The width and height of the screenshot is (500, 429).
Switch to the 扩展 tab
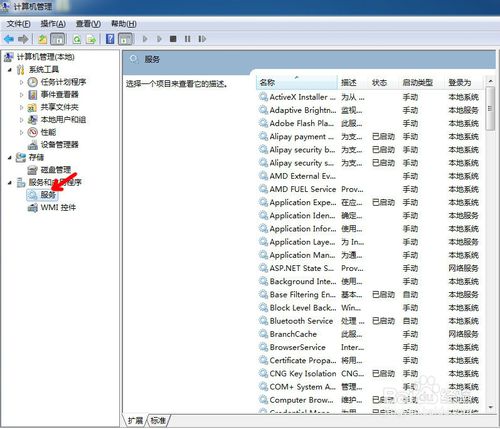[x=135, y=421]
